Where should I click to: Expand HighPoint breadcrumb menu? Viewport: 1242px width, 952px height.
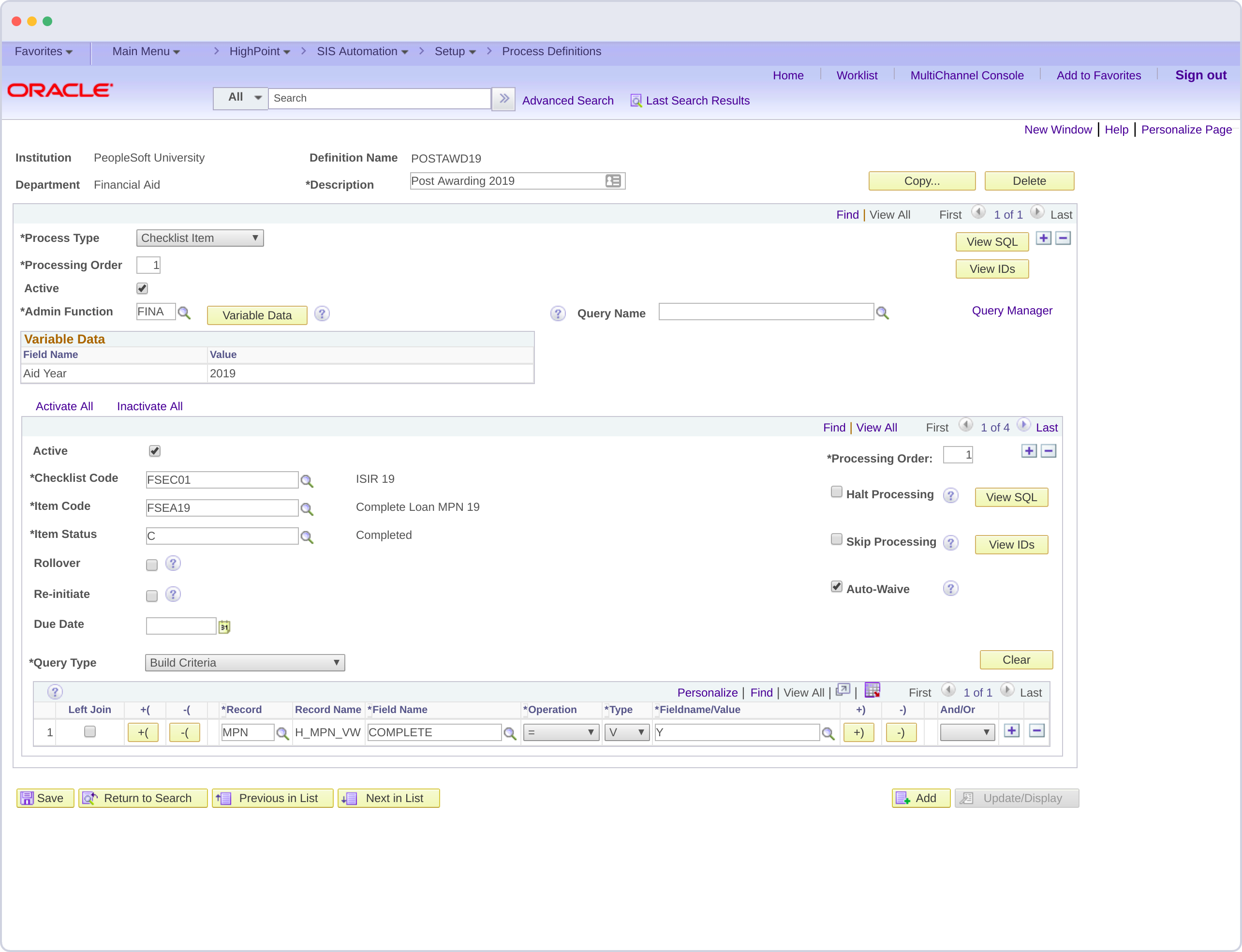pos(260,52)
